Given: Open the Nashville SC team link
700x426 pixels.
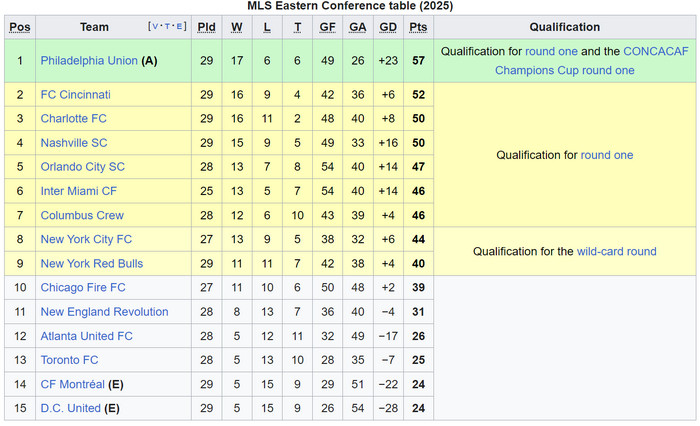Looking at the screenshot, I should 74,142.
